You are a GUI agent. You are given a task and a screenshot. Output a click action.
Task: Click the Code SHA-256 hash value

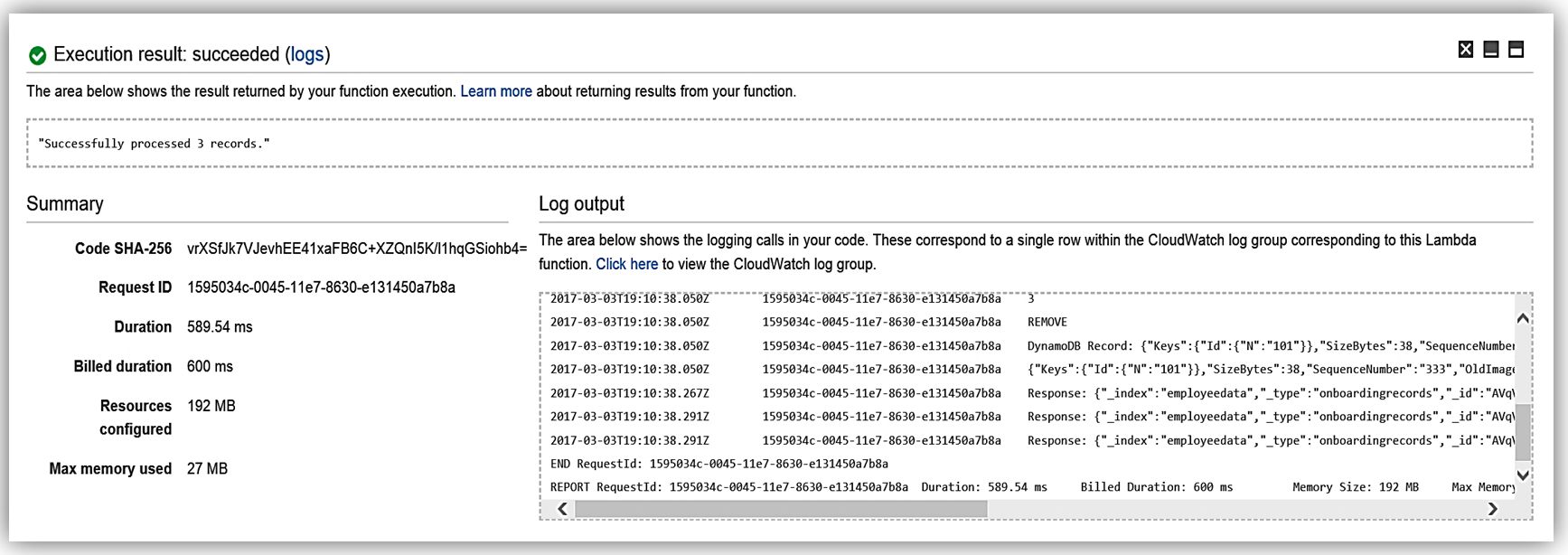(356, 249)
